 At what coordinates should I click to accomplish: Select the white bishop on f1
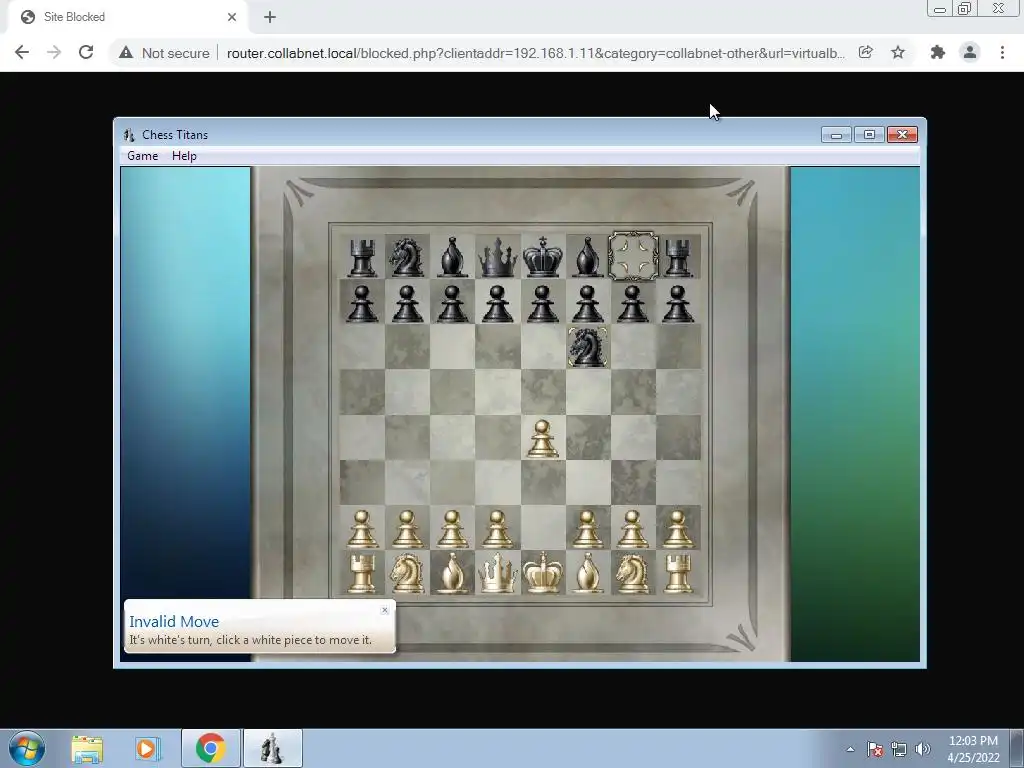[x=588, y=573]
